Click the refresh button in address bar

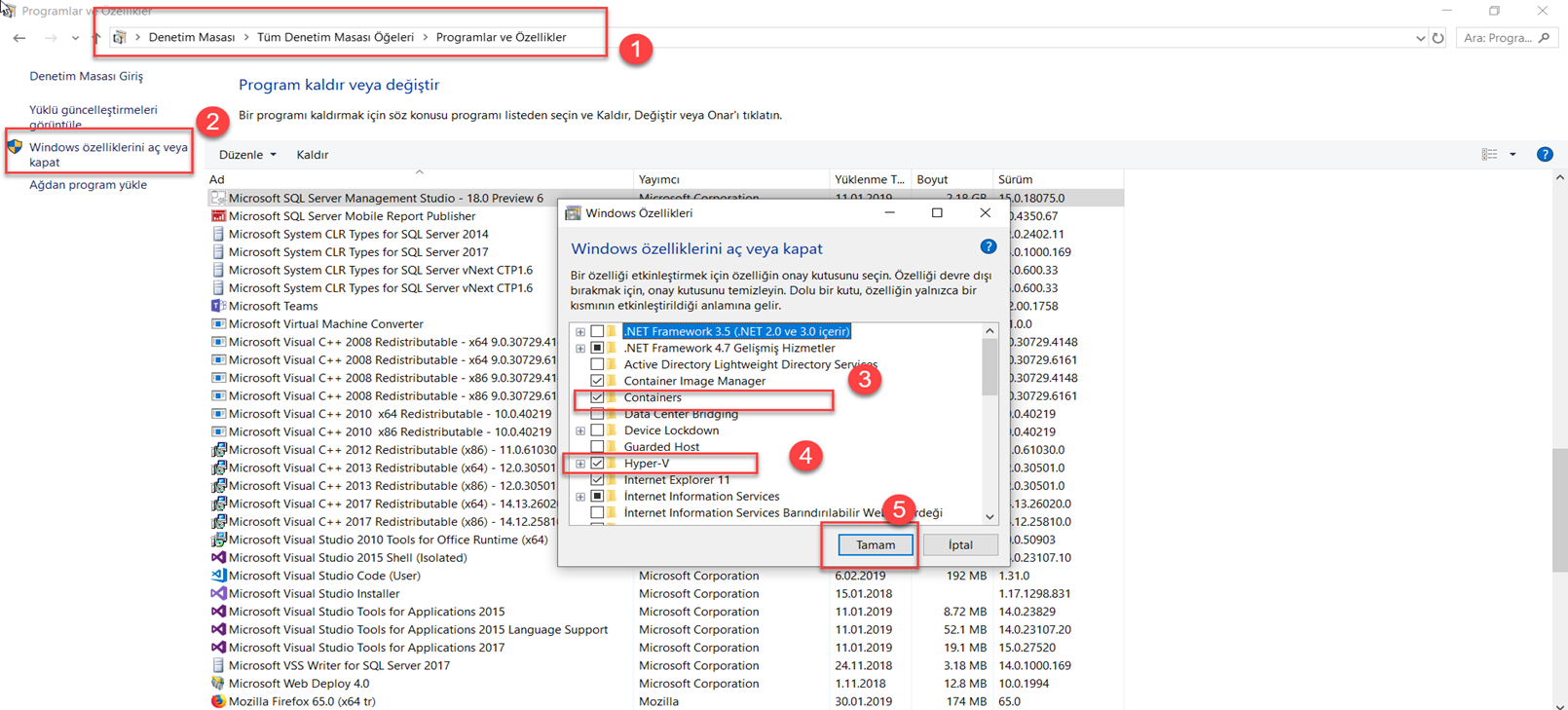1438,38
